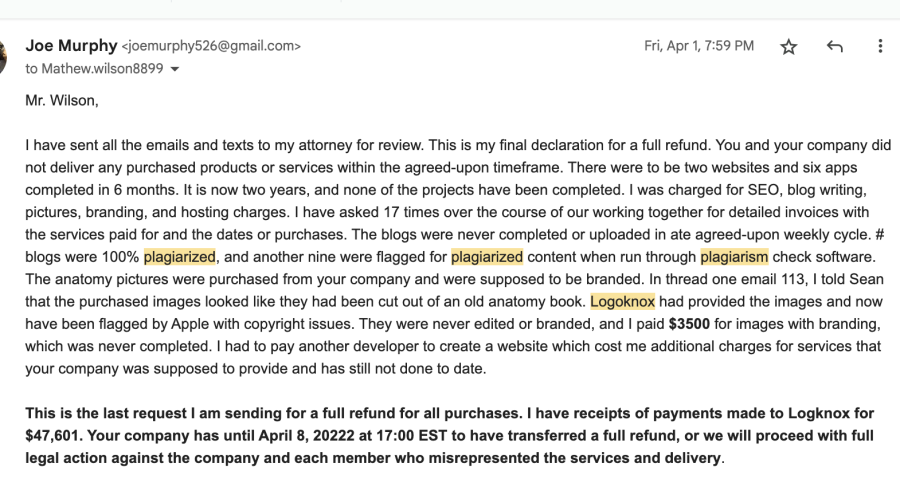Expand recipient details arrow next to Mathew.wilson8899

(x=175, y=69)
